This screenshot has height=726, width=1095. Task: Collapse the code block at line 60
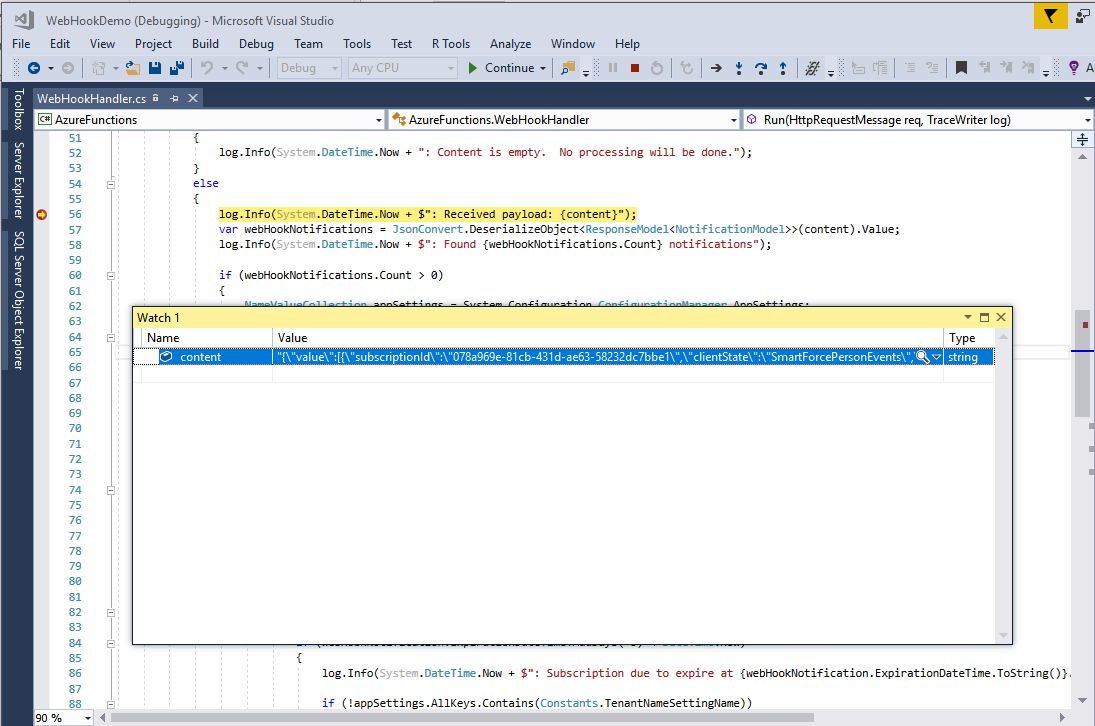point(110,276)
